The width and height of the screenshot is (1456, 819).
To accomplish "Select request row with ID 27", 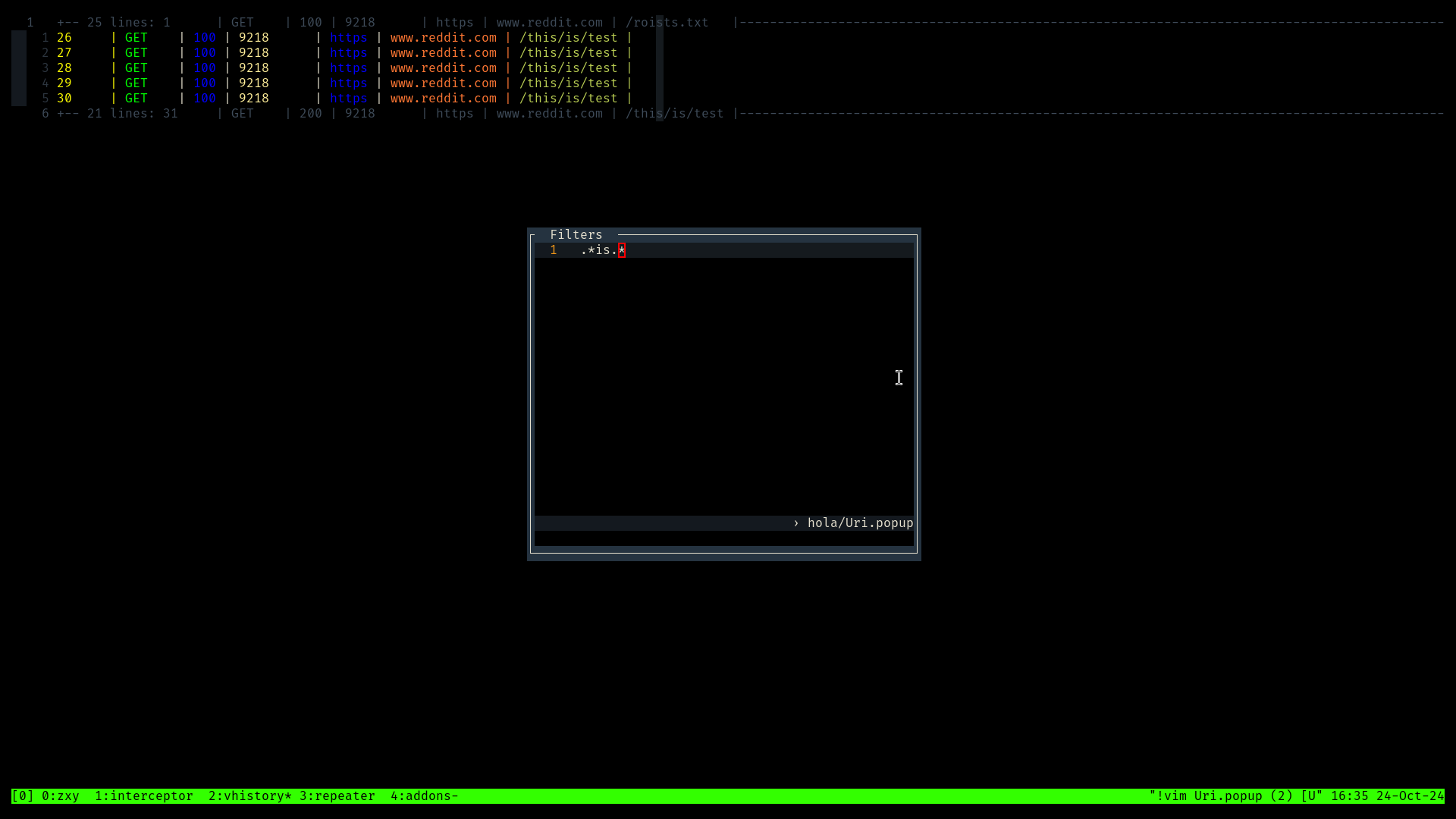I will [64, 53].
